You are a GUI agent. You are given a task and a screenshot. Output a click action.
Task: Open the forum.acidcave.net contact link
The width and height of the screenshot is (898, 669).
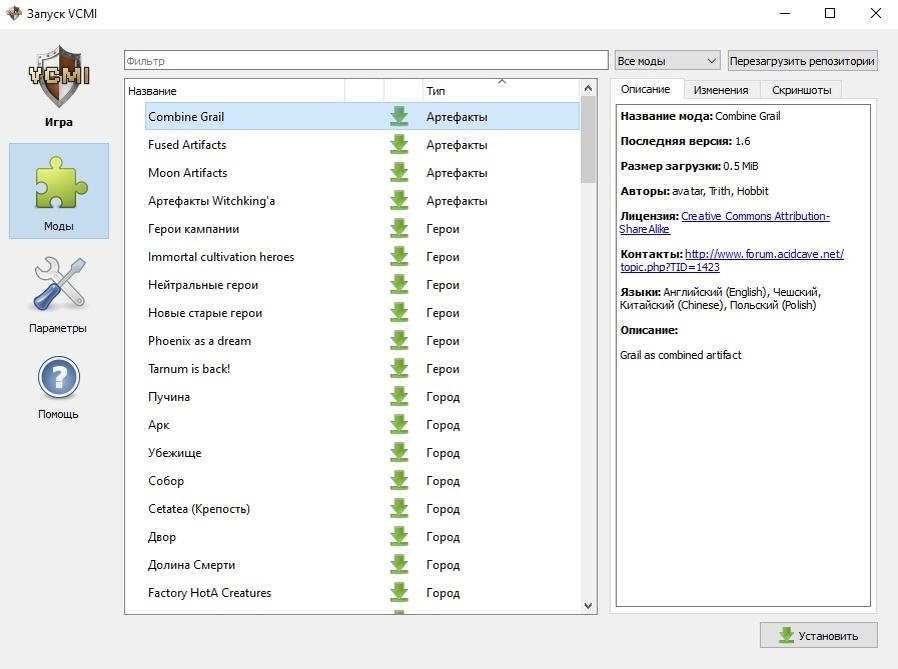click(x=732, y=260)
